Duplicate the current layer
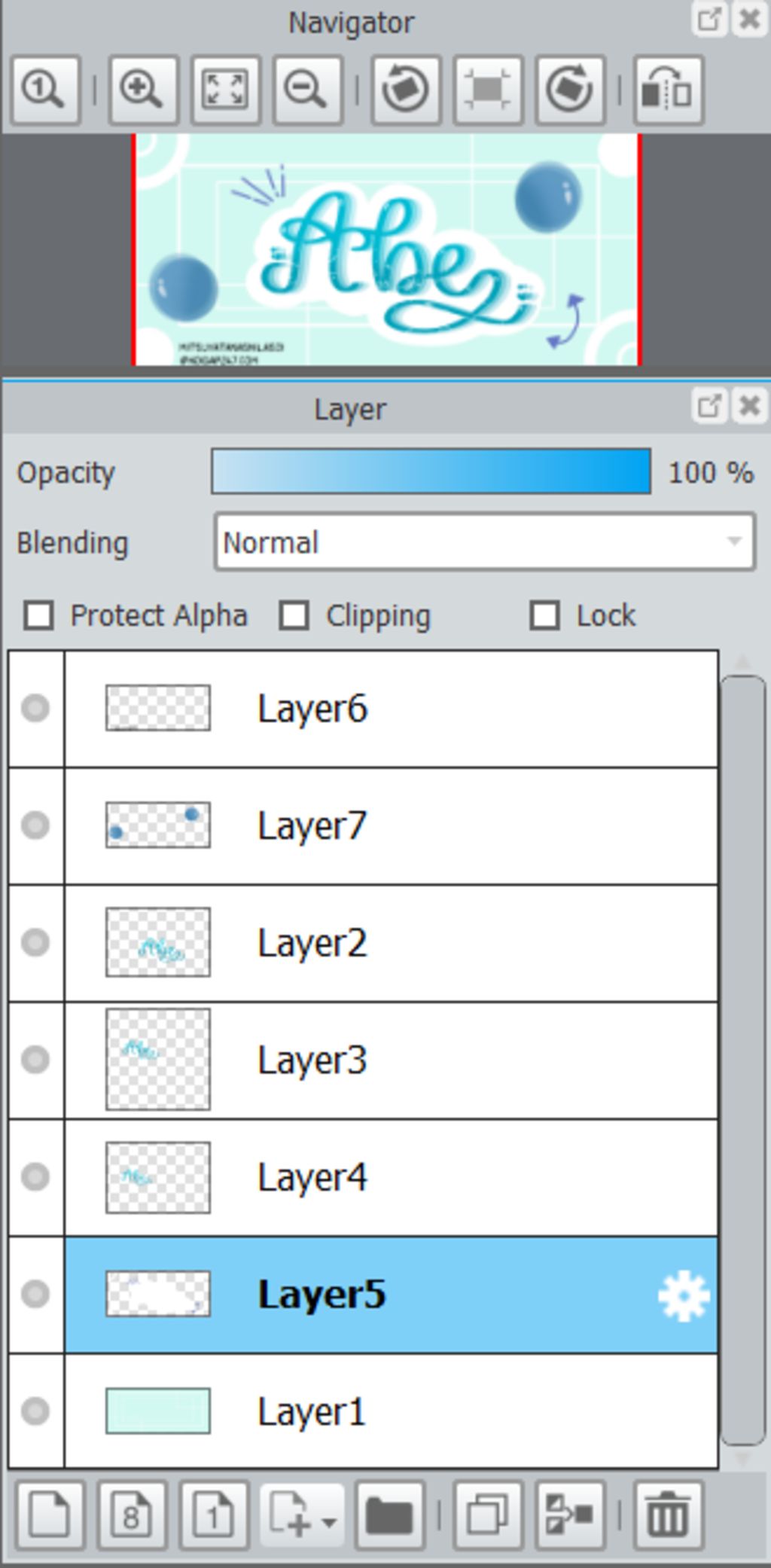This screenshot has height=1568, width=771. pyautogui.click(x=488, y=1515)
